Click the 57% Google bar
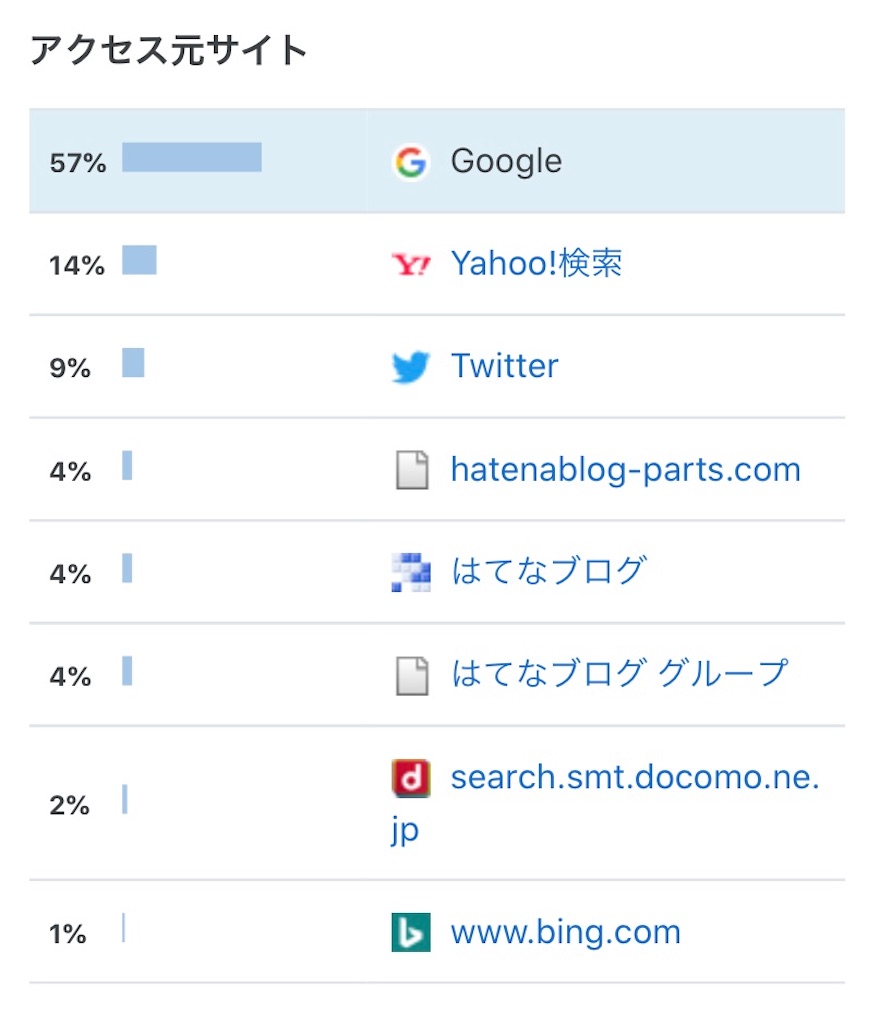The image size is (873, 1024). tap(192, 157)
